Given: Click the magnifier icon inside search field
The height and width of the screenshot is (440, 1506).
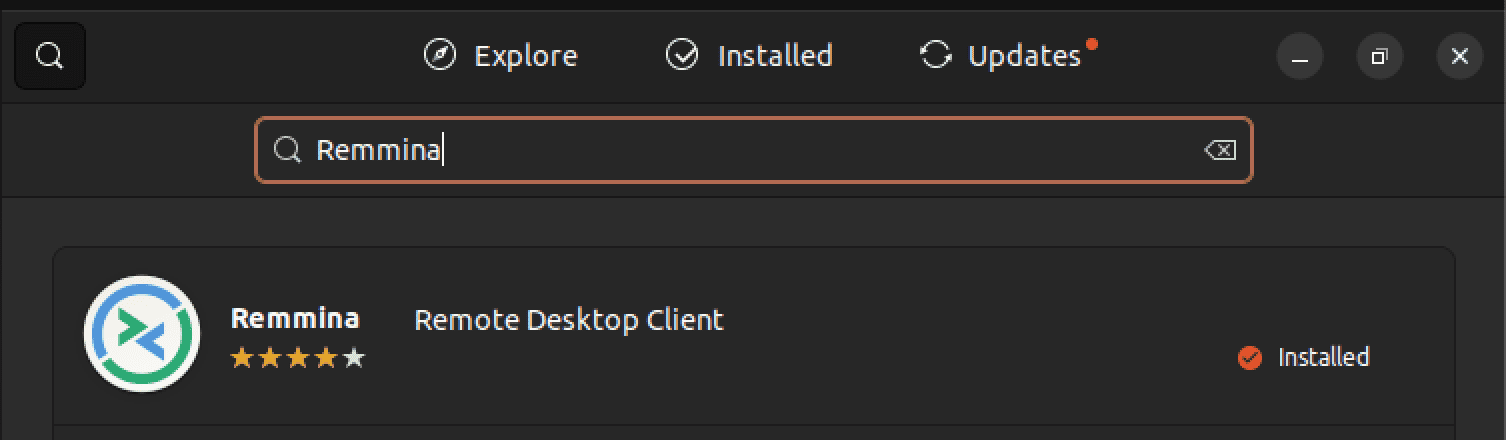Looking at the screenshot, I should click(x=288, y=150).
